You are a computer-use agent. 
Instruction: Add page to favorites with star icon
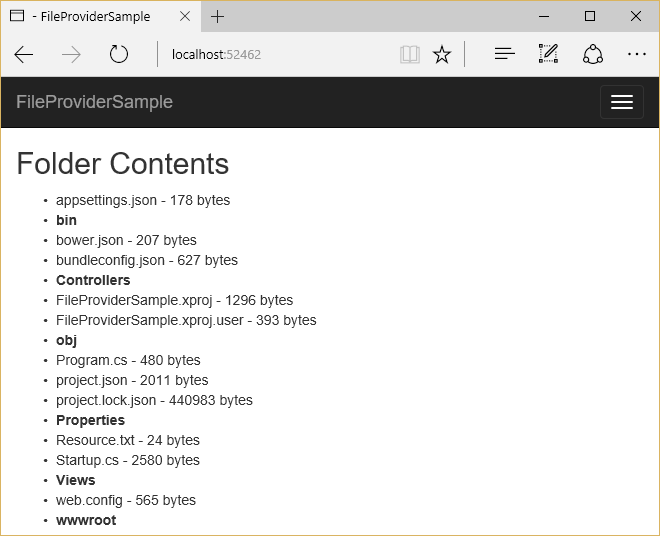pos(441,55)
